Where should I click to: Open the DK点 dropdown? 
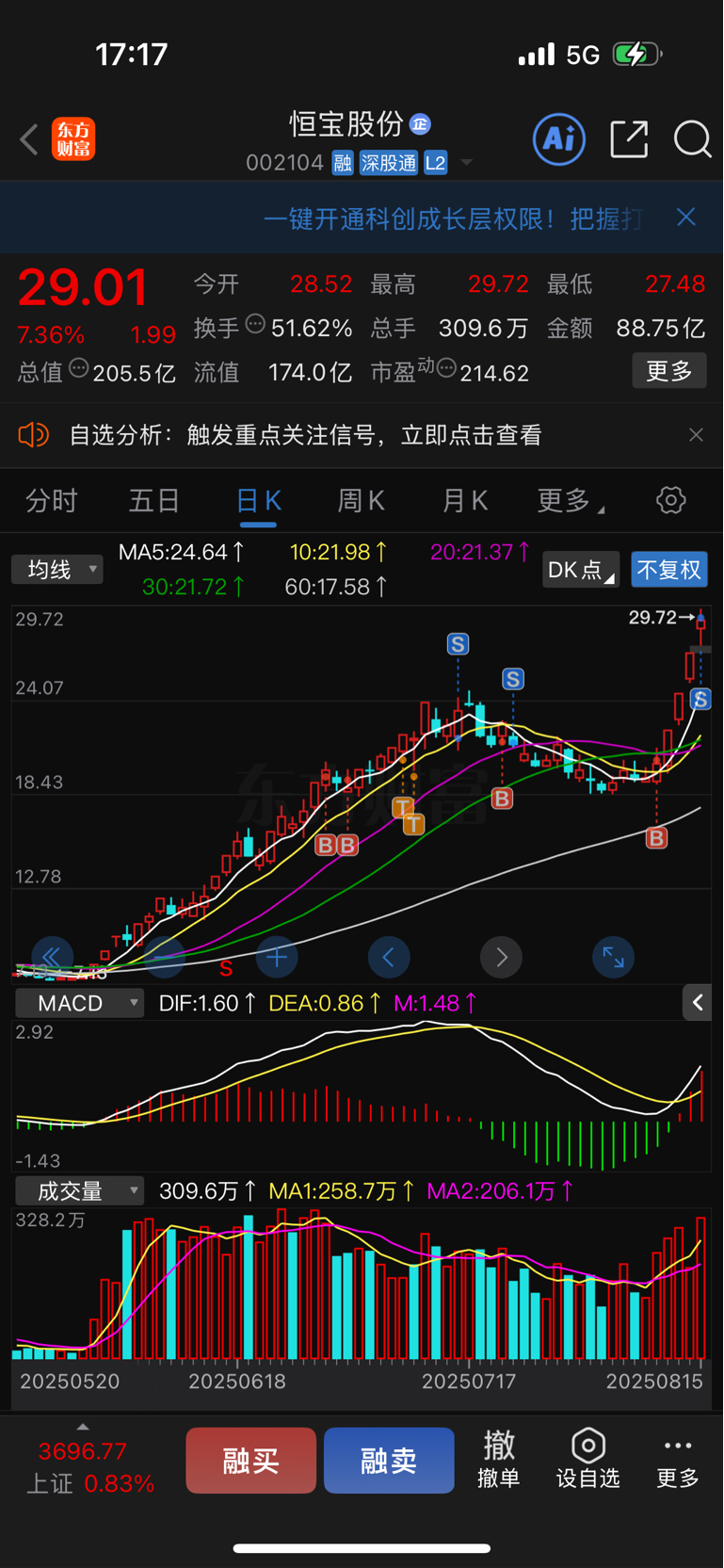coord(581,570)
